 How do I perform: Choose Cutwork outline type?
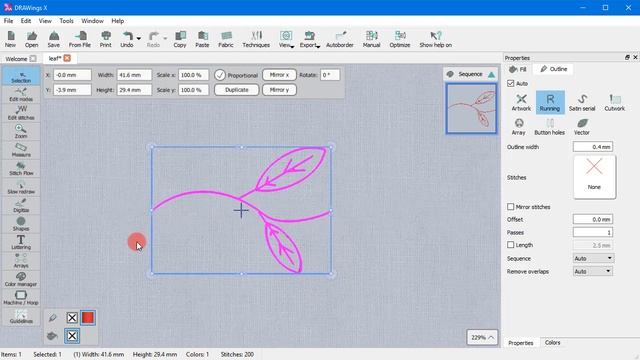614,102
